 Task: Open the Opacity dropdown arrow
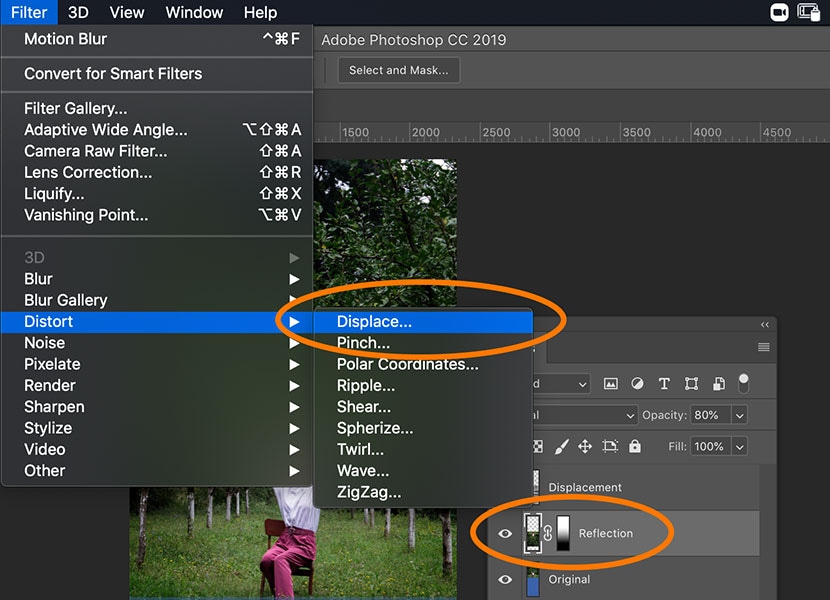pos(740,415)
